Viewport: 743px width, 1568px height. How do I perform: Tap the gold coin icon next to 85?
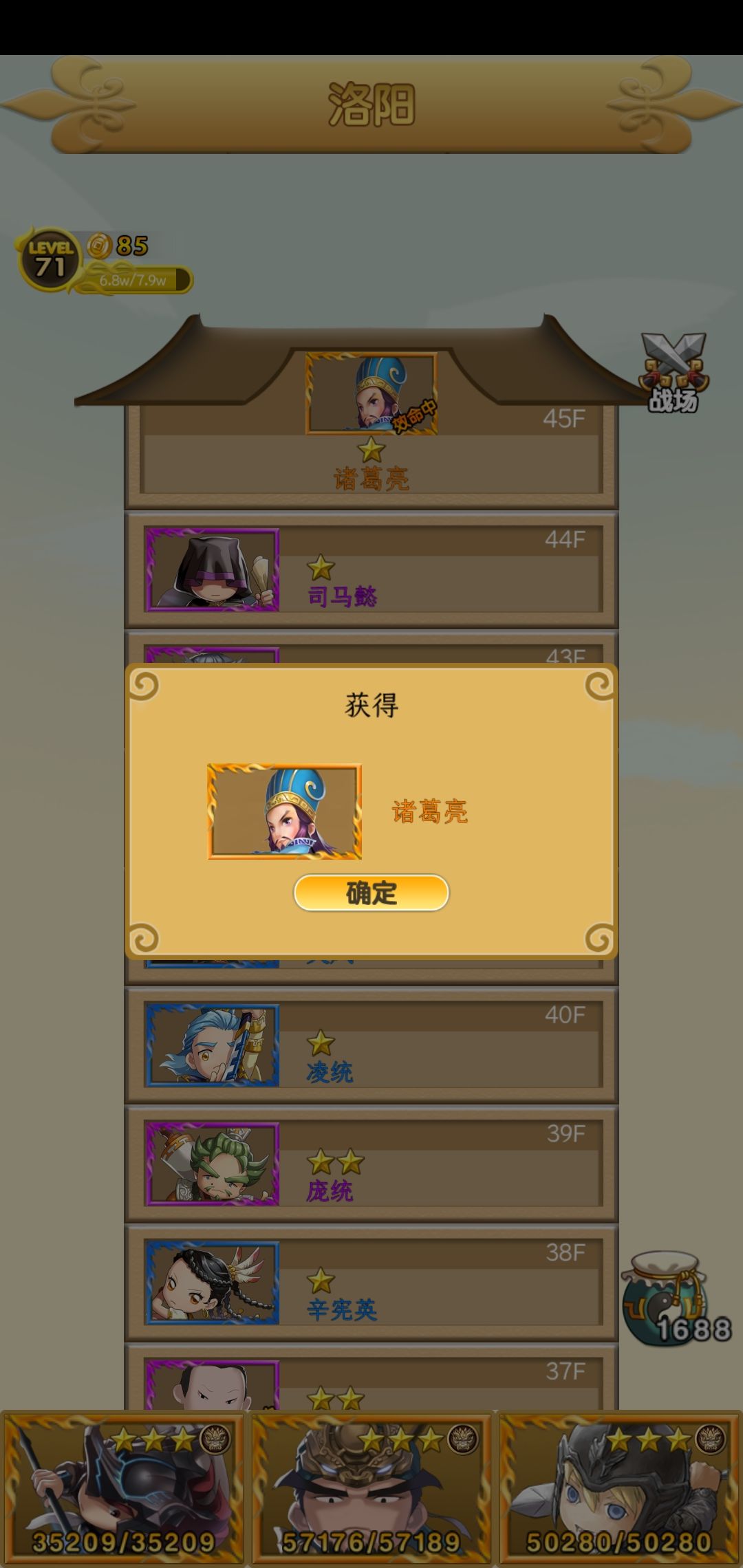100,245
